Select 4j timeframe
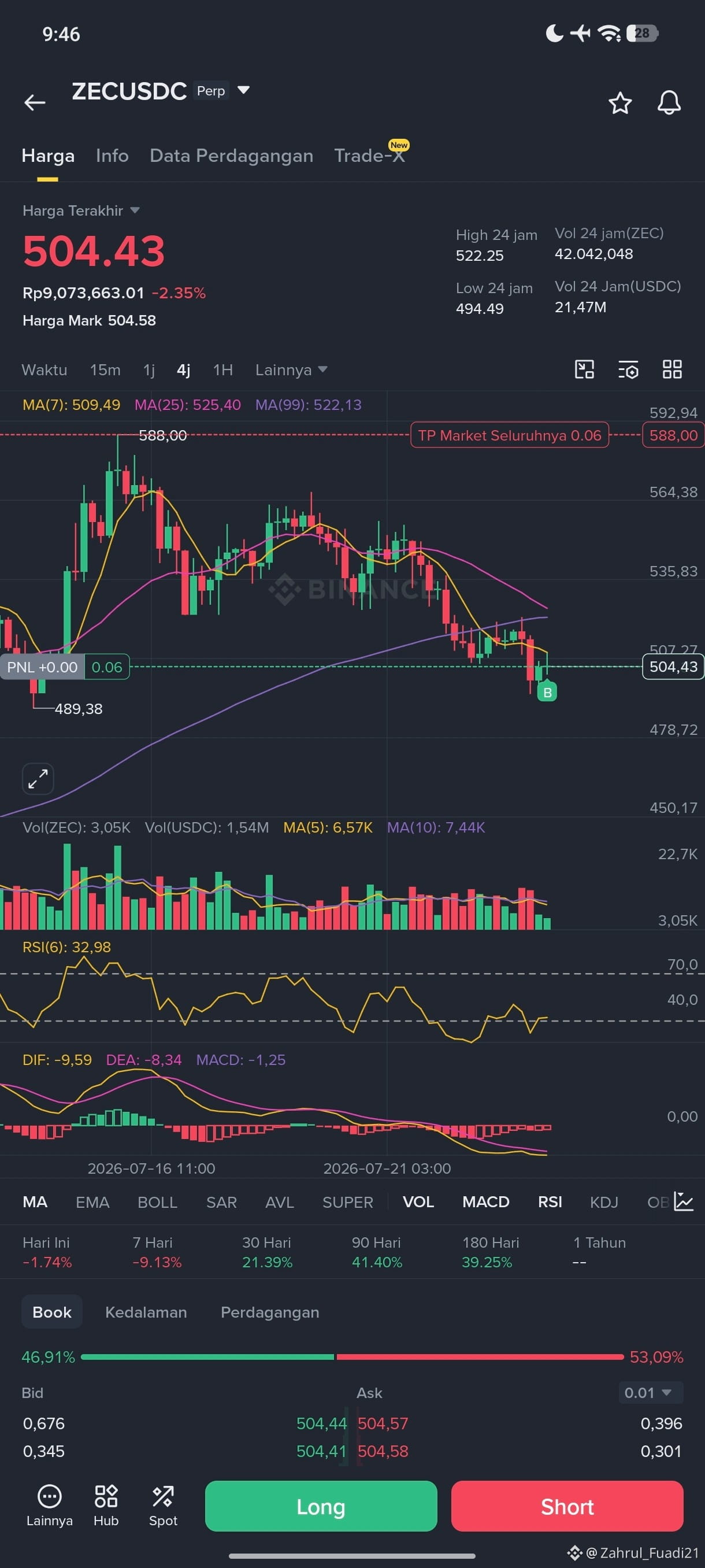 pos(183,370)
